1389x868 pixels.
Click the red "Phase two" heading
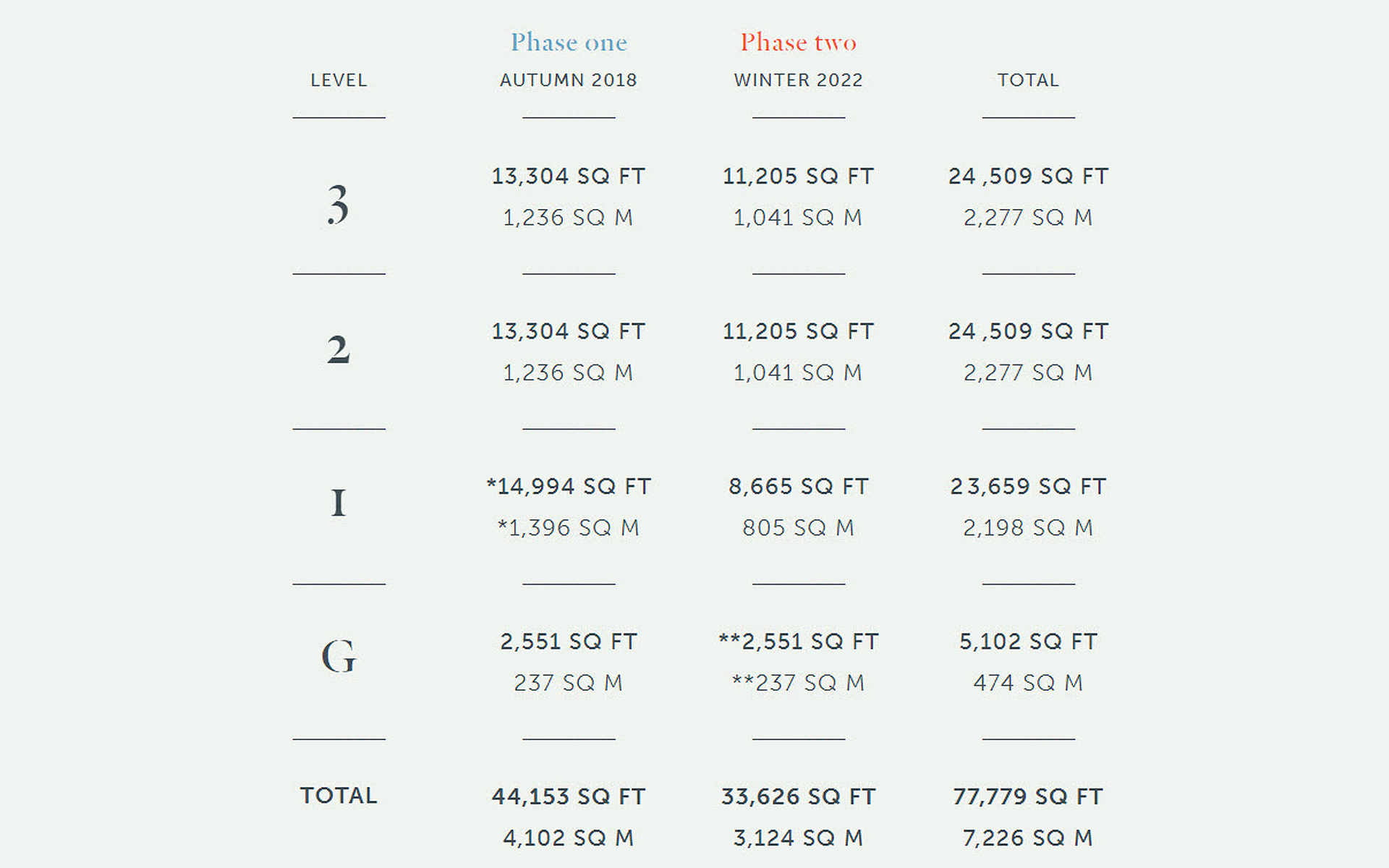[x=798, y=43]
